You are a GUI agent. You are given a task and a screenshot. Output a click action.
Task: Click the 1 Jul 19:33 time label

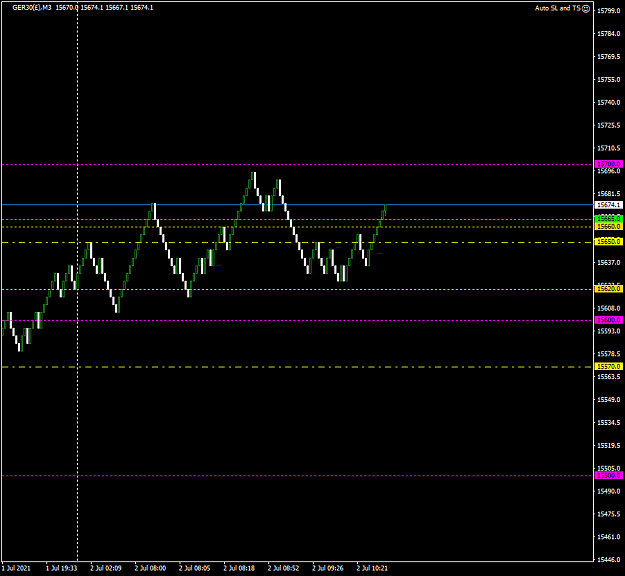point(62,568)
